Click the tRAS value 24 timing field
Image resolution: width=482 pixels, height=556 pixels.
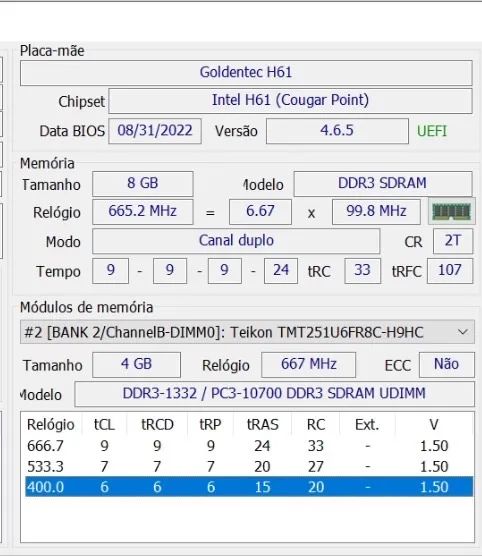pyautogui.click(x=281, y=271)
